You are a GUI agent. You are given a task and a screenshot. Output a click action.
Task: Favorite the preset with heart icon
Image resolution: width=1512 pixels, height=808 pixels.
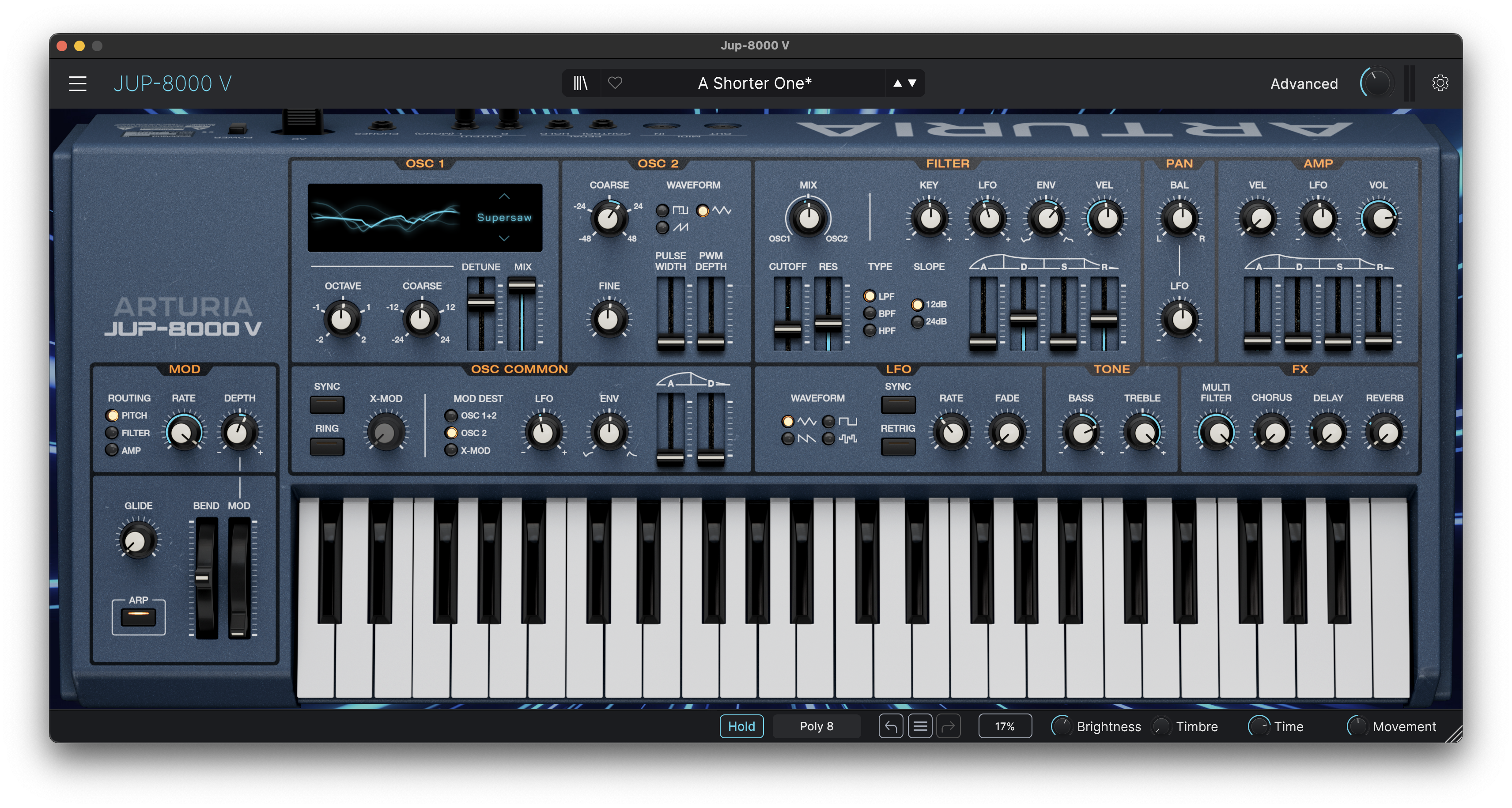click(615, 83)
